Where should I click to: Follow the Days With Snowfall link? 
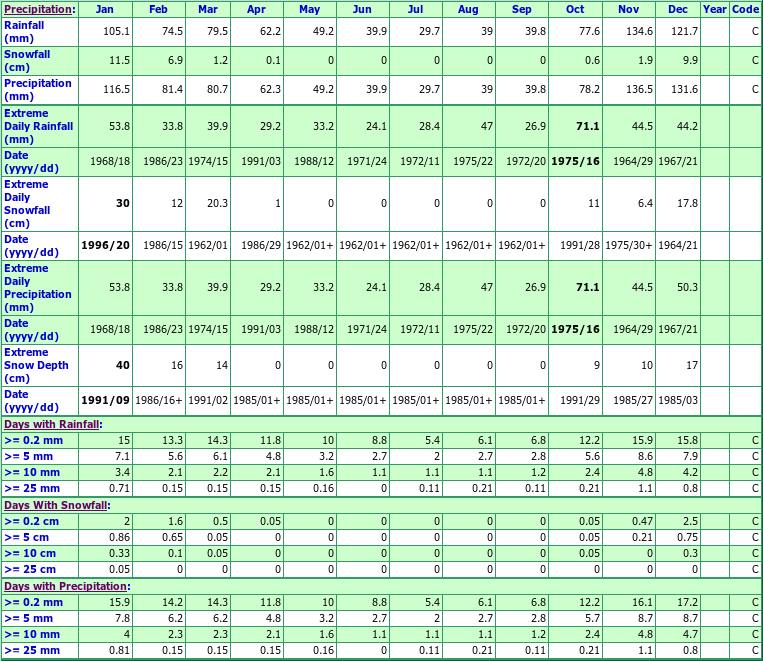[x=54, y=505]
